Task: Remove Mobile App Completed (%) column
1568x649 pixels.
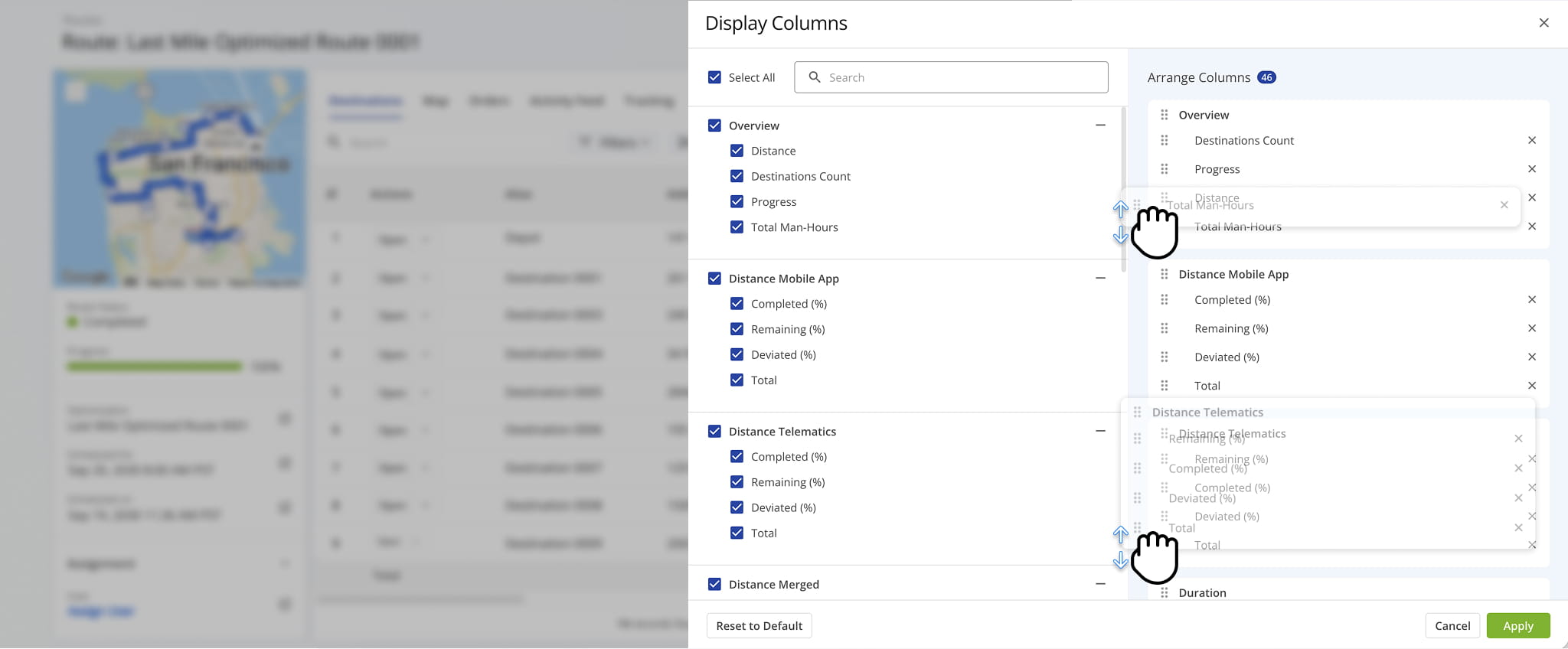Action: point(1532,300)
